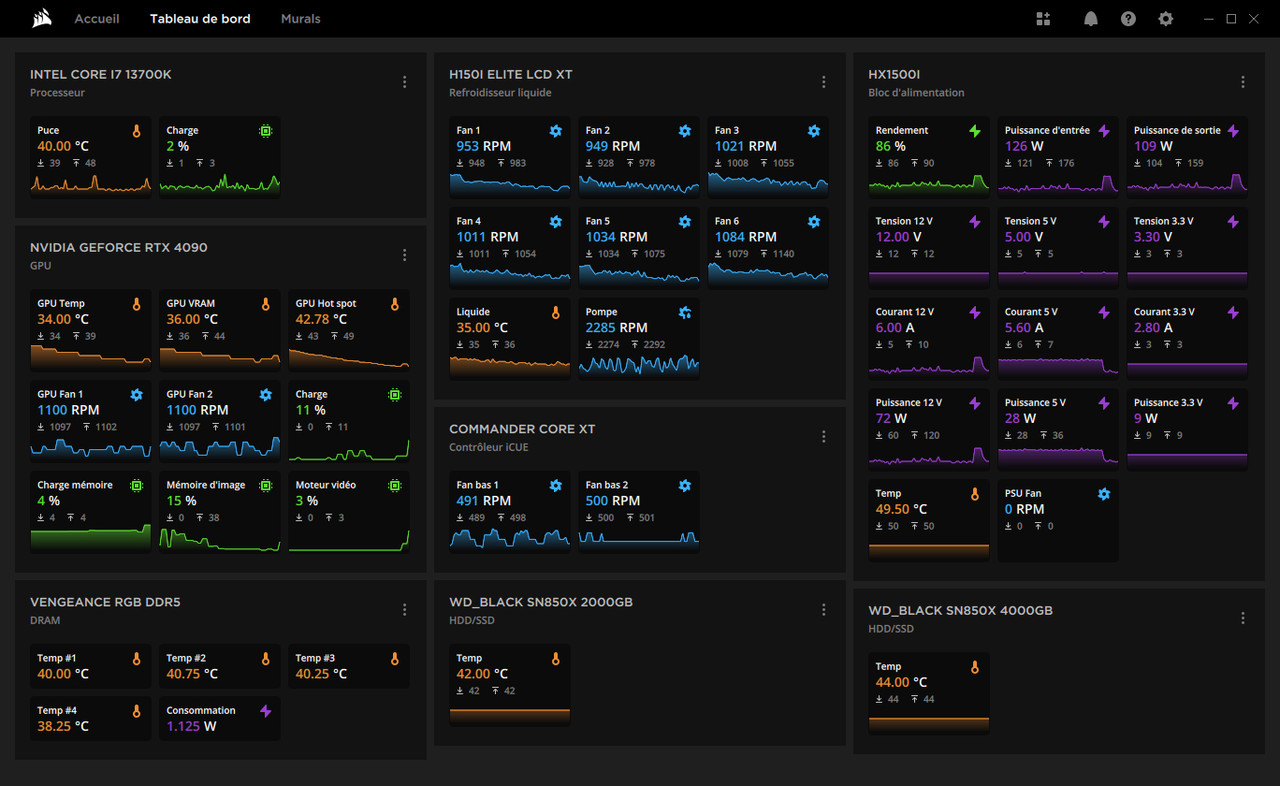Click the thermometer icon on the Puce widget
The height and width of the screenshot is (786, 1280).
click(136, 130)
